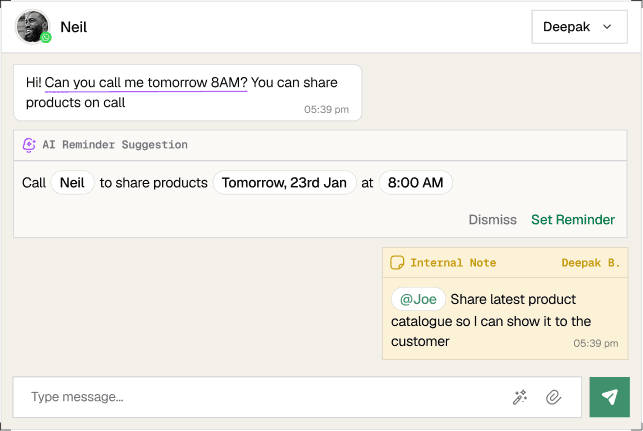Attach a file with the paperclip icon
Screen dimensions: 643x431
[553, 397]
